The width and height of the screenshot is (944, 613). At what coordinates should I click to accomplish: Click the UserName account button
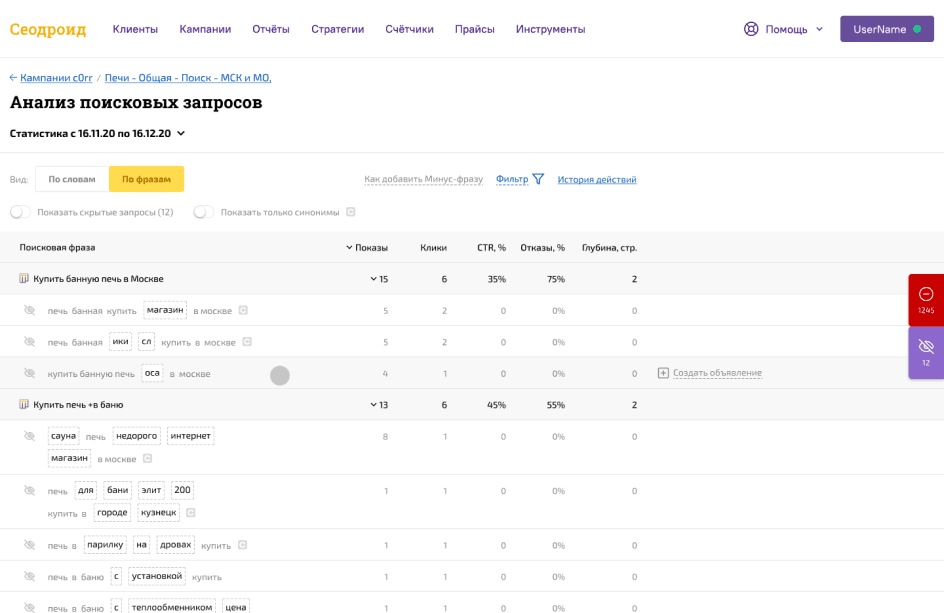point(886,29)
